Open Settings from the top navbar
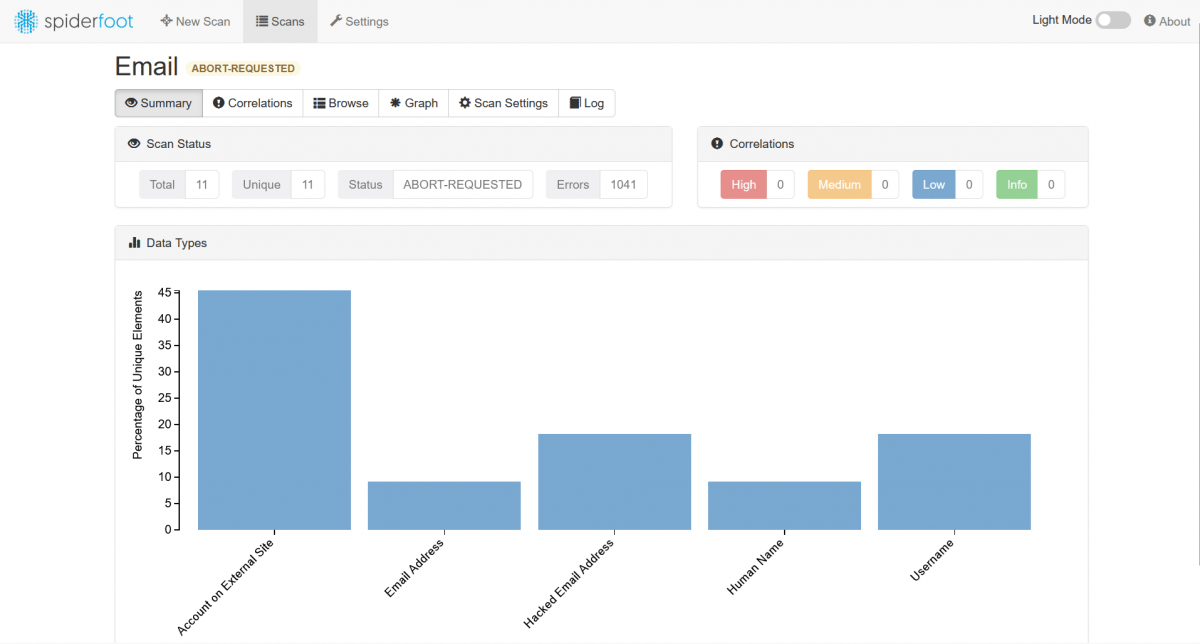This screenshot has width=1200, height=644. (359, 21)
